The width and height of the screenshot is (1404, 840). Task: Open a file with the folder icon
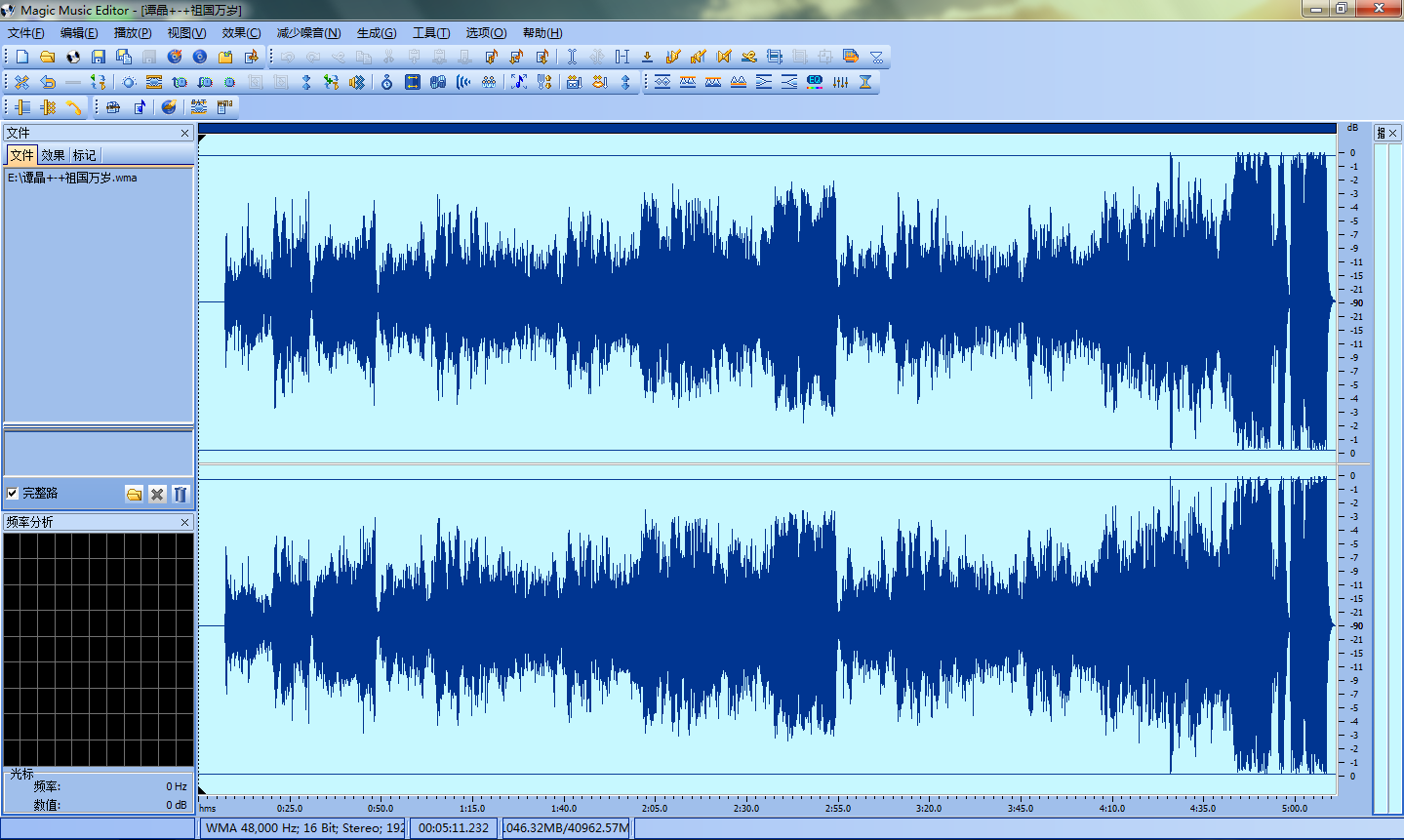coord(47,57)
